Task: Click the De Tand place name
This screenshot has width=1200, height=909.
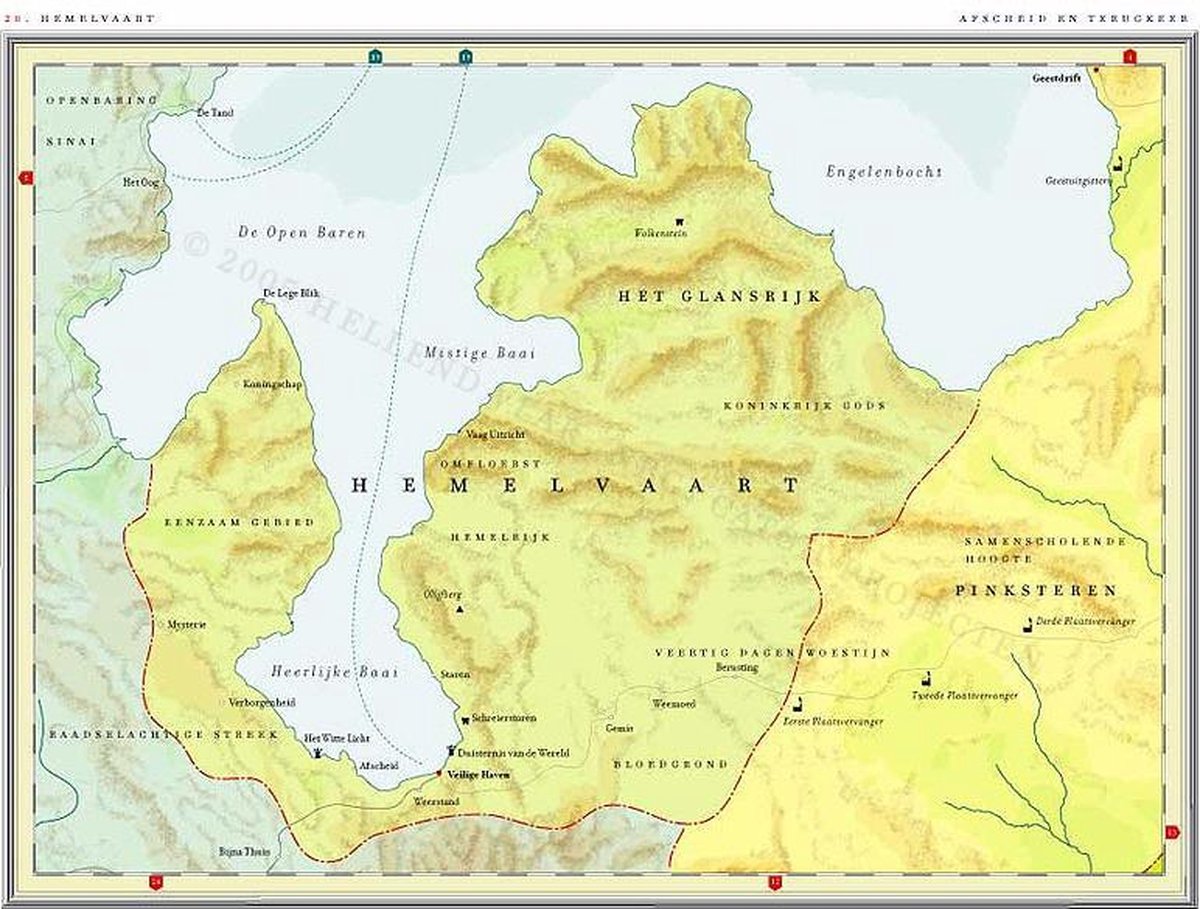Action: pyautogui.click(x=216, y=113)
